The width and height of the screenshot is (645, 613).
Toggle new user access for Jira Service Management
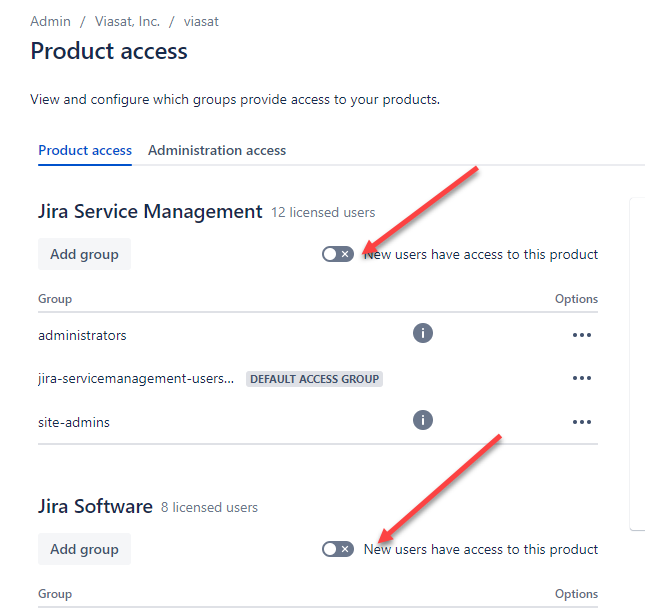pos(338,254)
